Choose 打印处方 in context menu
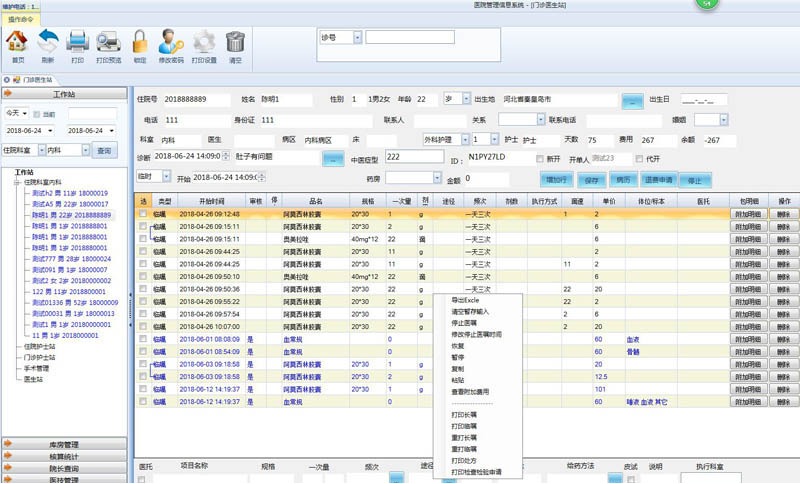 point(464,461)
